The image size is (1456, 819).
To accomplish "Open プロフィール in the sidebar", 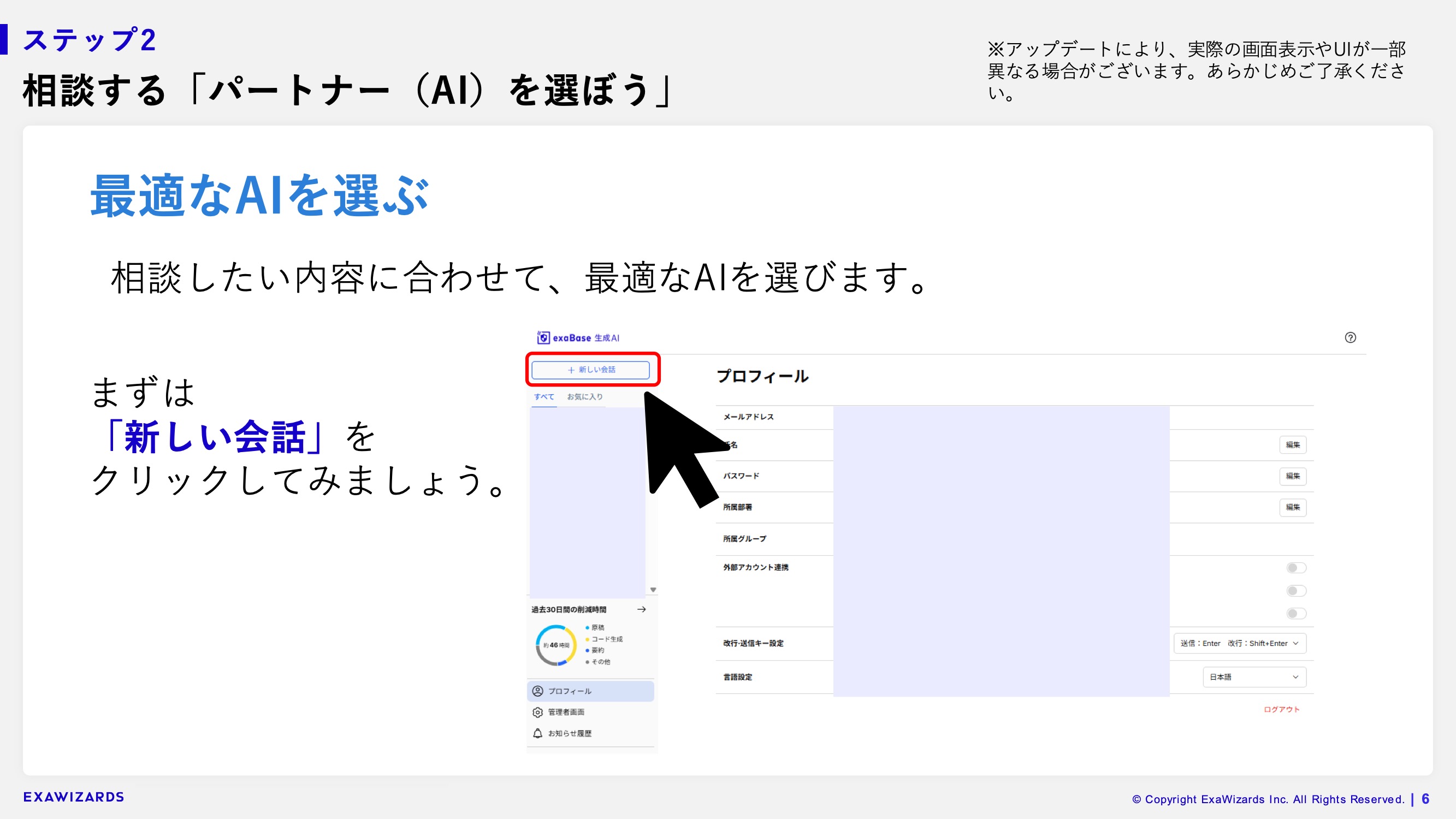I will (591, 691).
